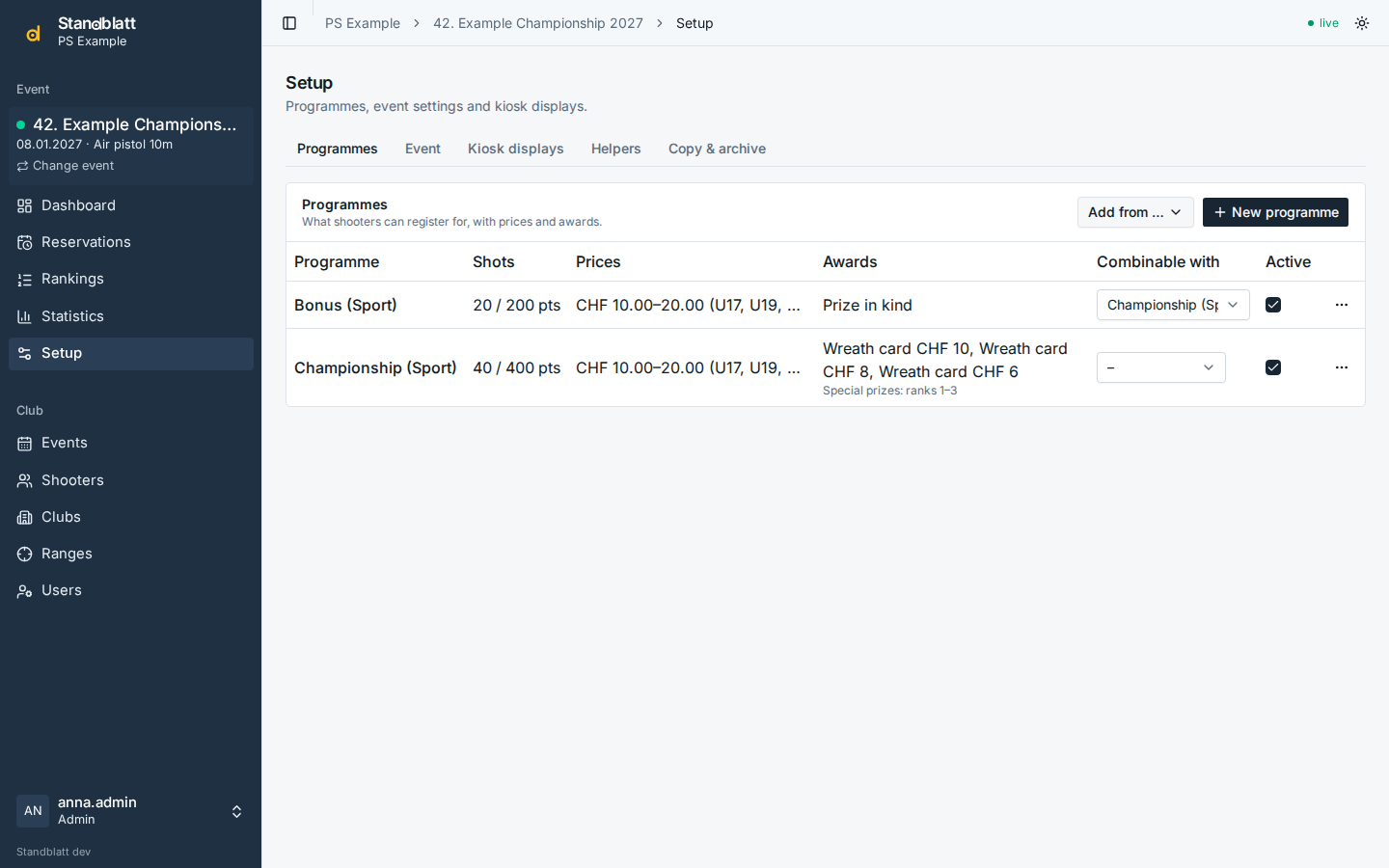The image size is (1389, 868).
Task: Open row actions for Championship (Sport)
Action: pos(1342,367)
